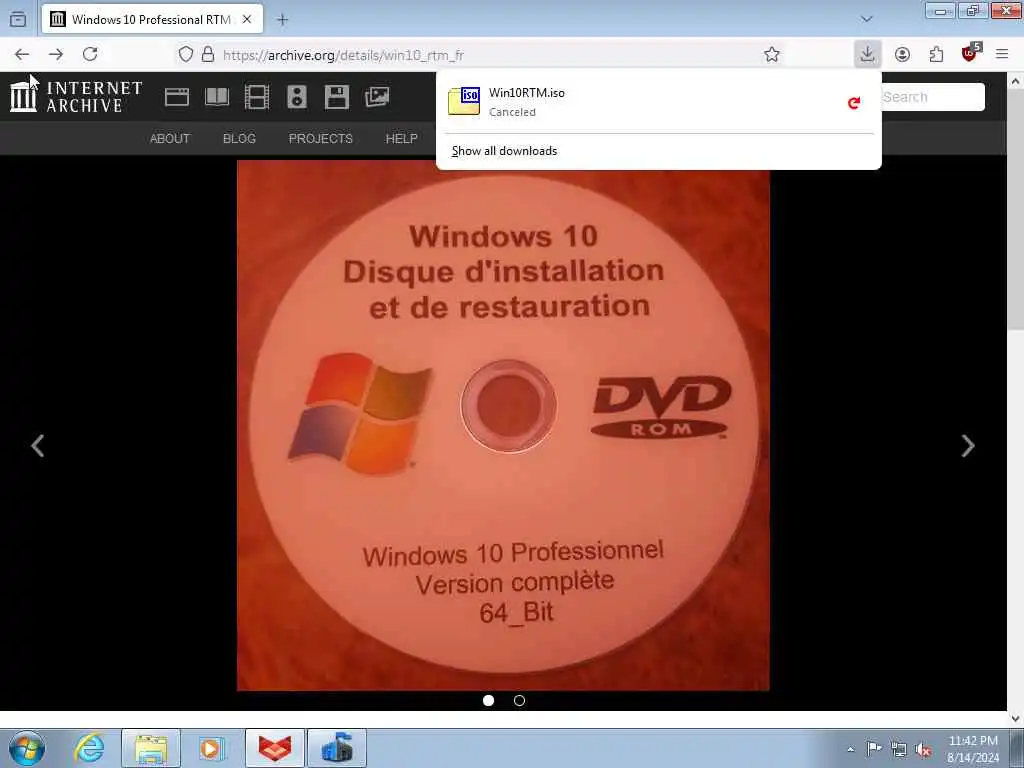The image size is (1024, 768).
Task: Open the Software section floppy icon
Action: (x=336, y=97)
